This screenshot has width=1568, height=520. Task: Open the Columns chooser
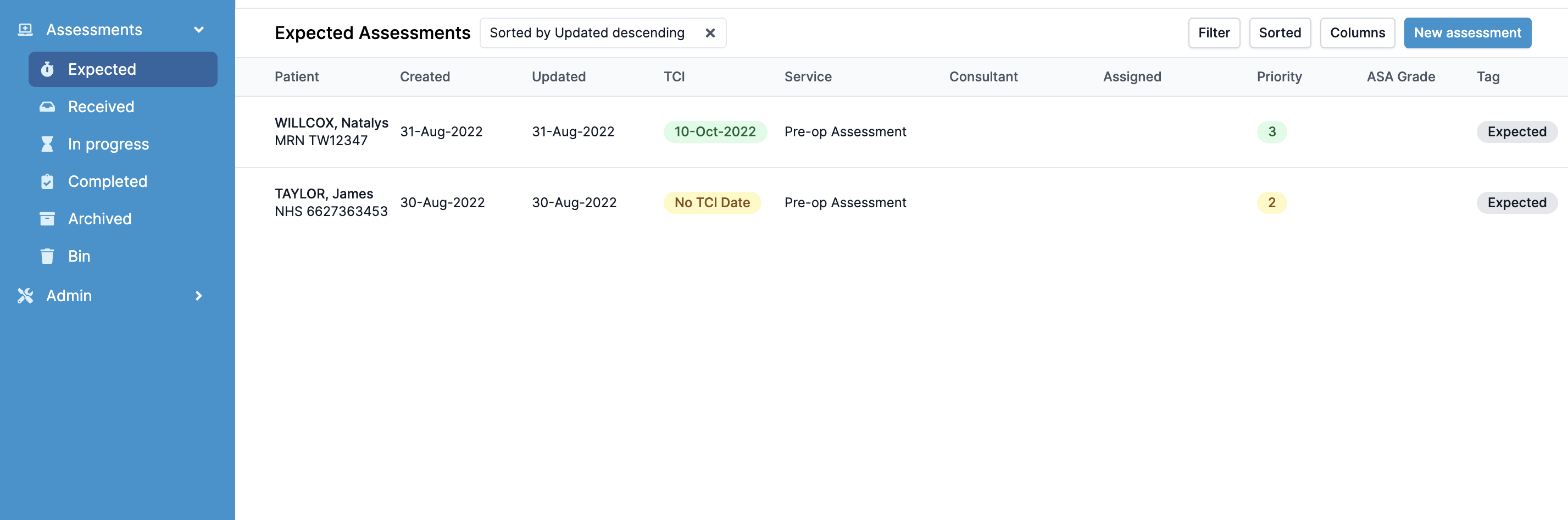tap(1357, 33)
